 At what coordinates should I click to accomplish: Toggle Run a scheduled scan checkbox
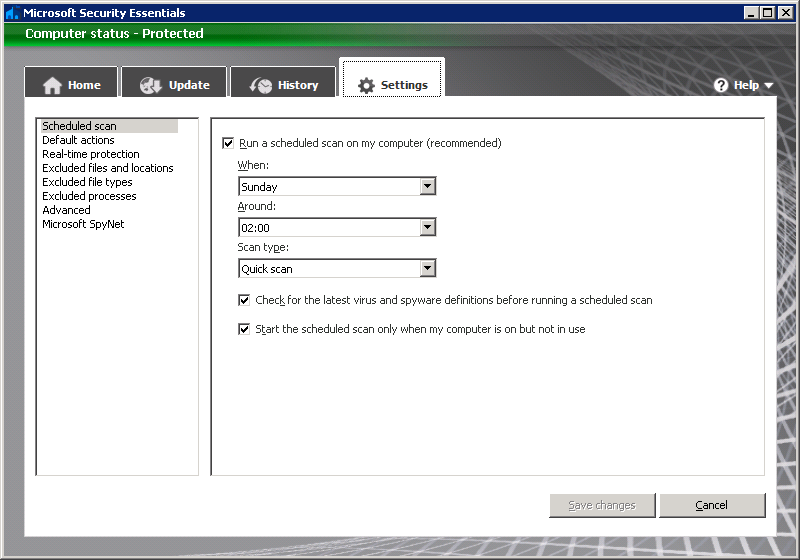coord(228,143)
